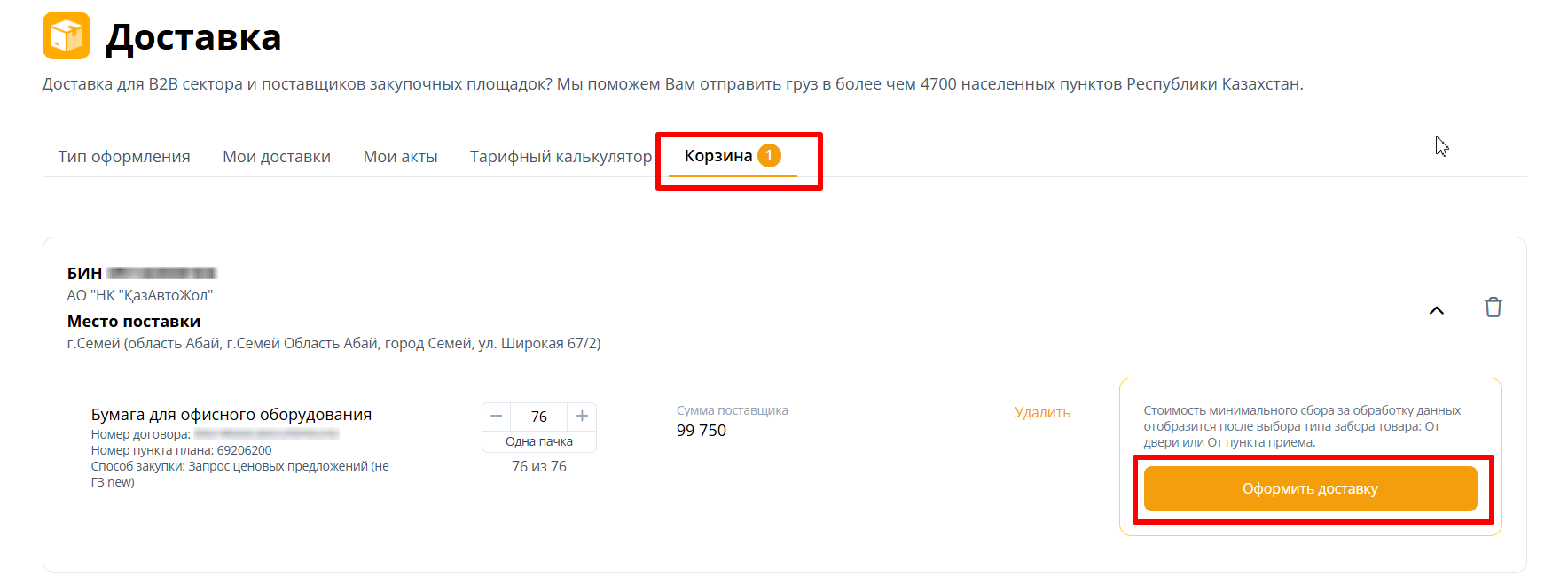Click the Доставка page heading
Screen dimensions: 1568x584
193,37
